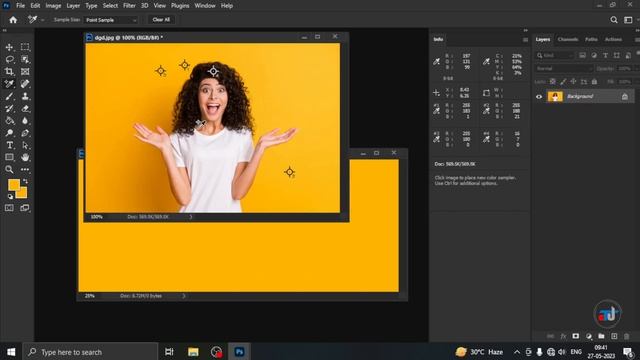Click the background color swatch
640x360 pixels.
22,192
